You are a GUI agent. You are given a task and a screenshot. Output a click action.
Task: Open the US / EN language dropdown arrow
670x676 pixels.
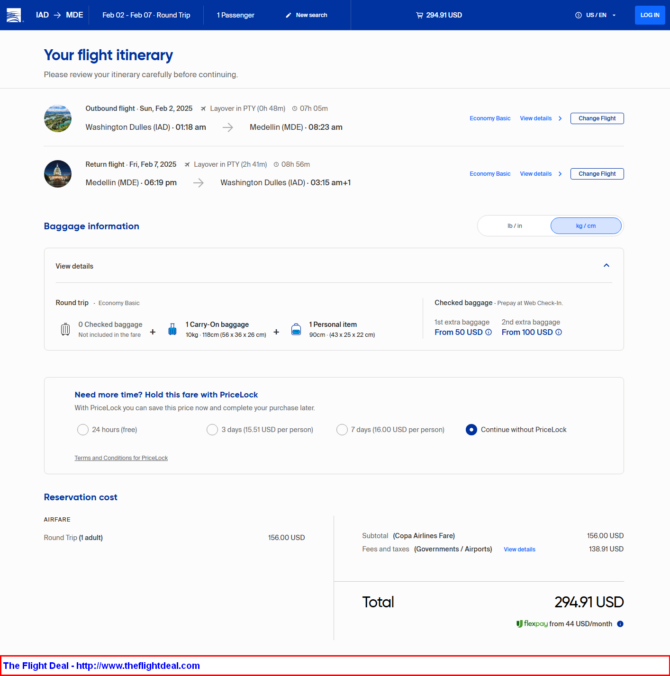coord(614,16)
